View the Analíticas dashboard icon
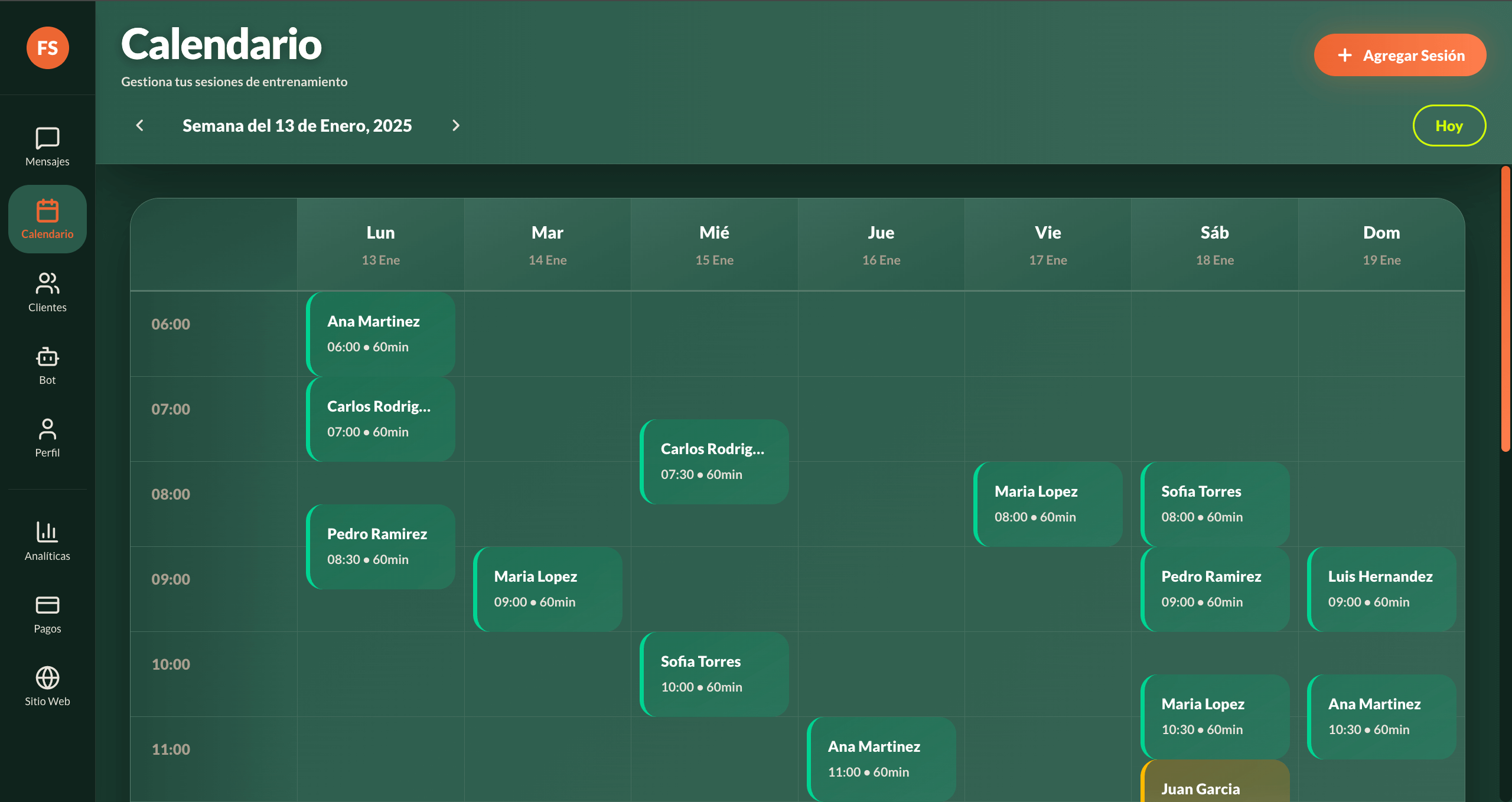 point(47,540)
